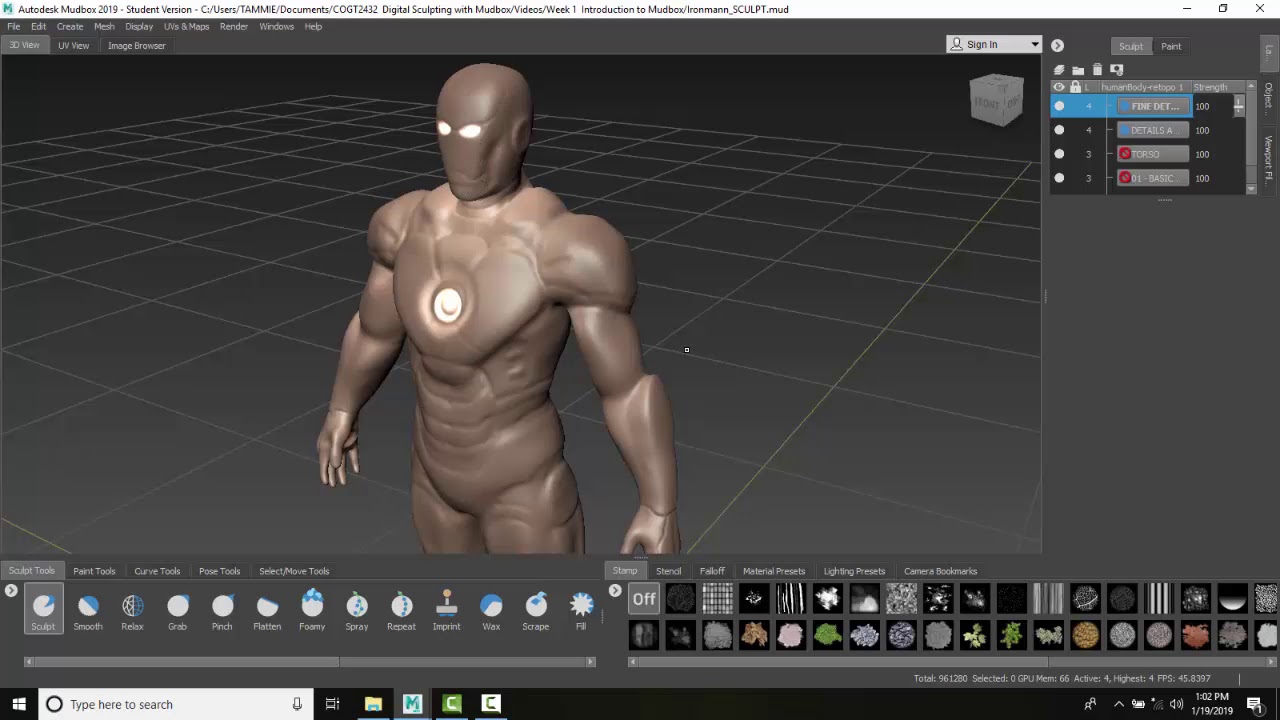This screenshot has width=1280, height=720.
Task: Toggle visibility of FINE DET... layer
Action: click(1059, 106)
